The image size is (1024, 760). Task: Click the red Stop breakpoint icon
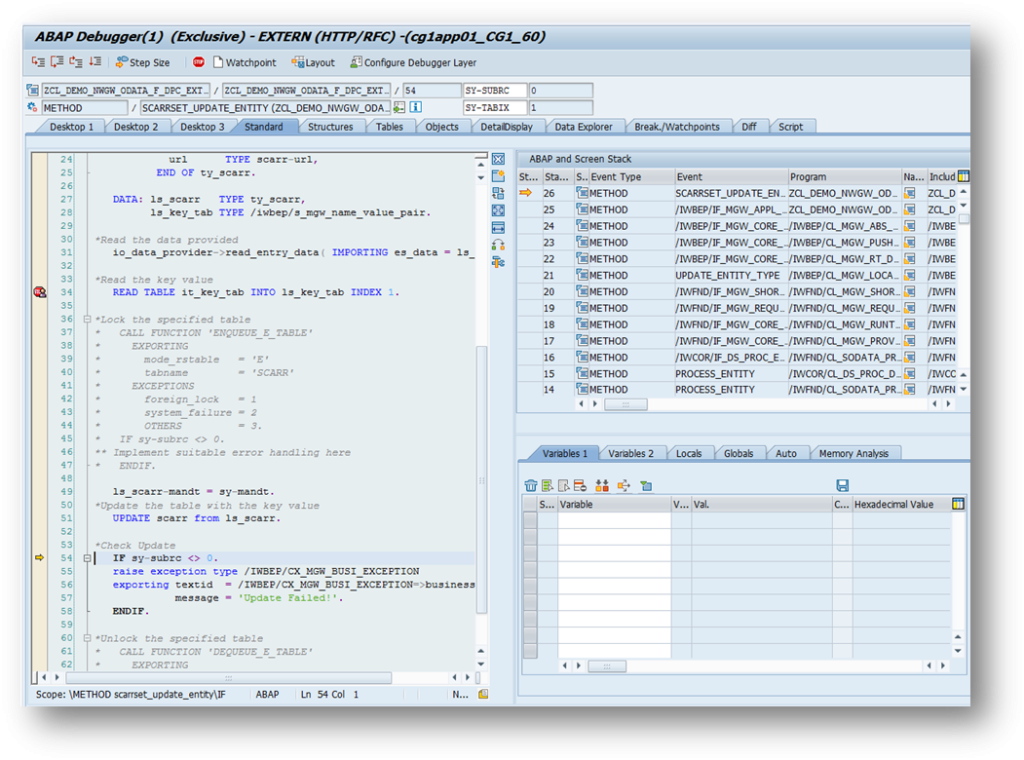coord(199,62)
